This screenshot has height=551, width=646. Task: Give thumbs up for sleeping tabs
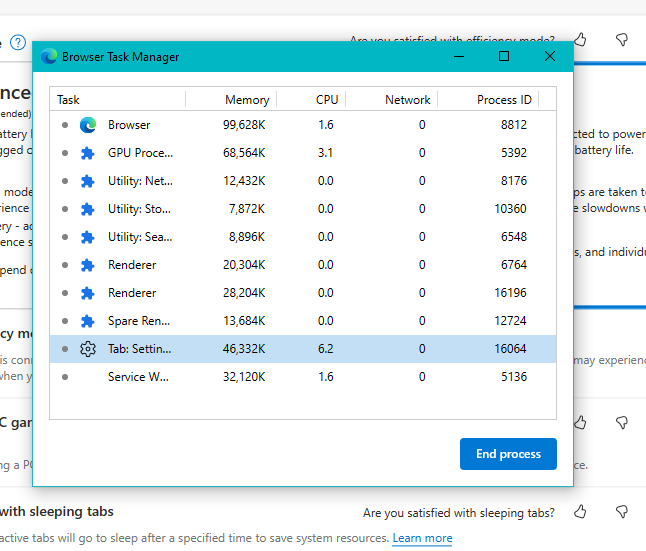tap(580, 512)
